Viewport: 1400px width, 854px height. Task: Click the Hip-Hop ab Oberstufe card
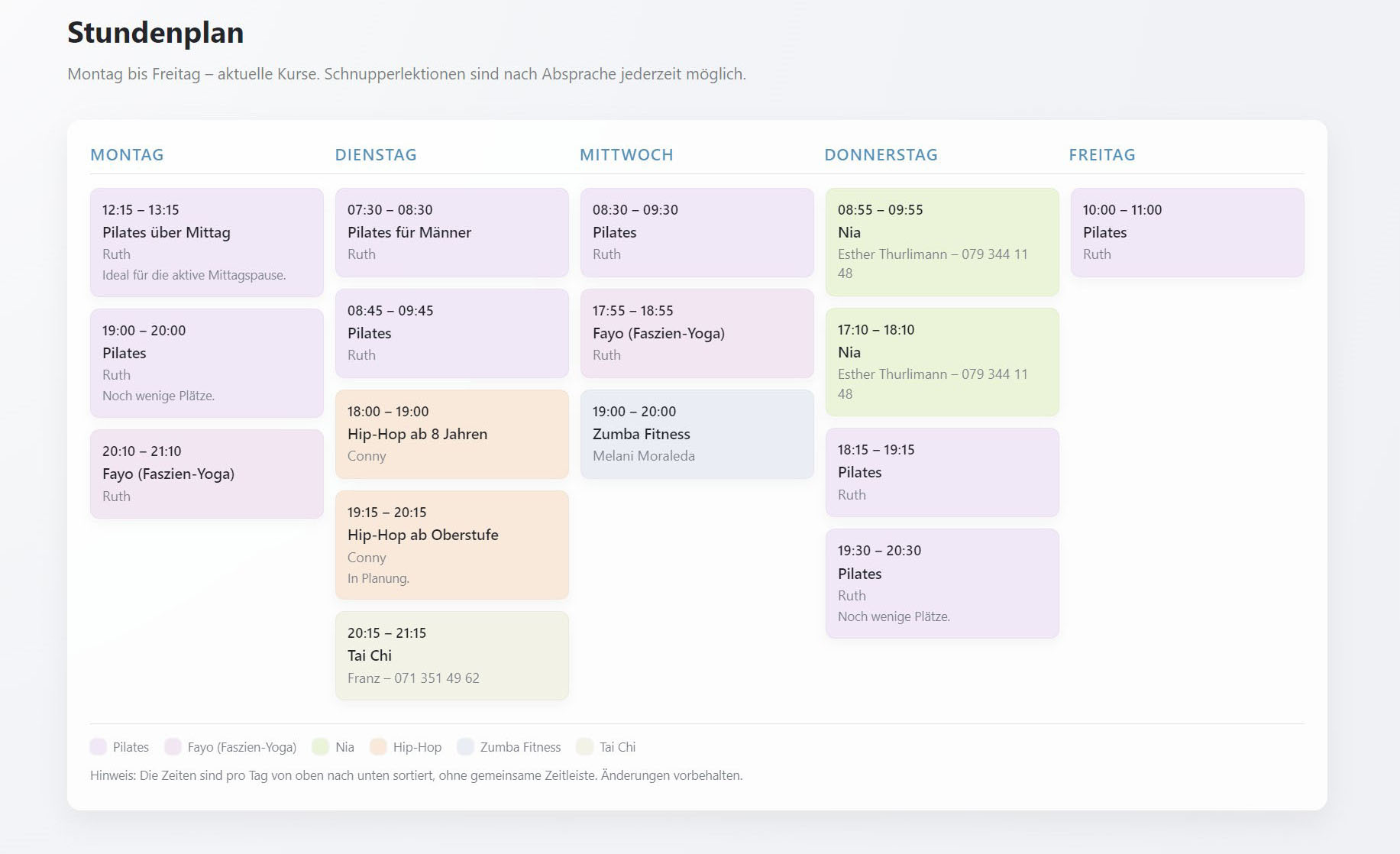pyautogui.click(x=451, y=545)
